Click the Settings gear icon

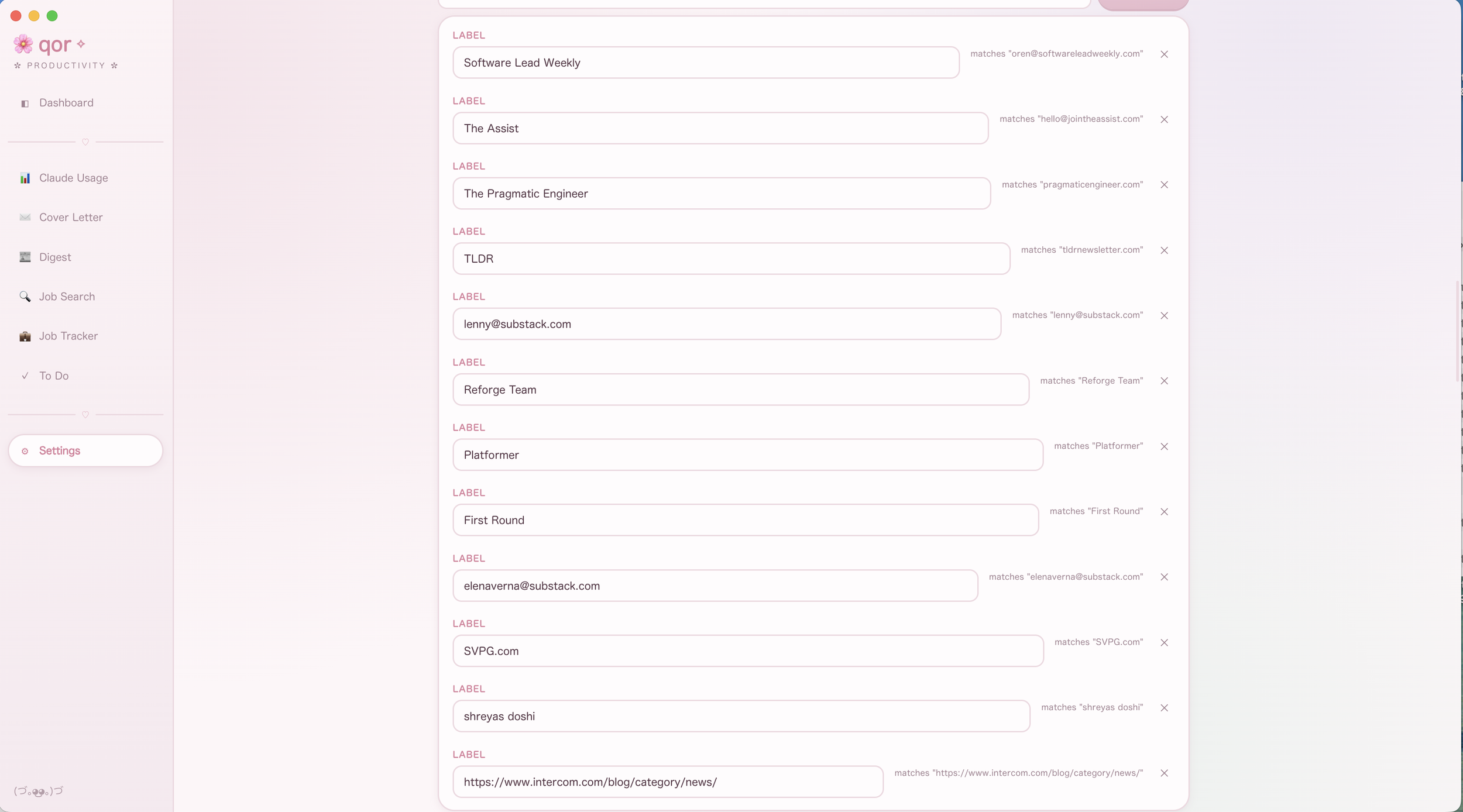[25, 451]
